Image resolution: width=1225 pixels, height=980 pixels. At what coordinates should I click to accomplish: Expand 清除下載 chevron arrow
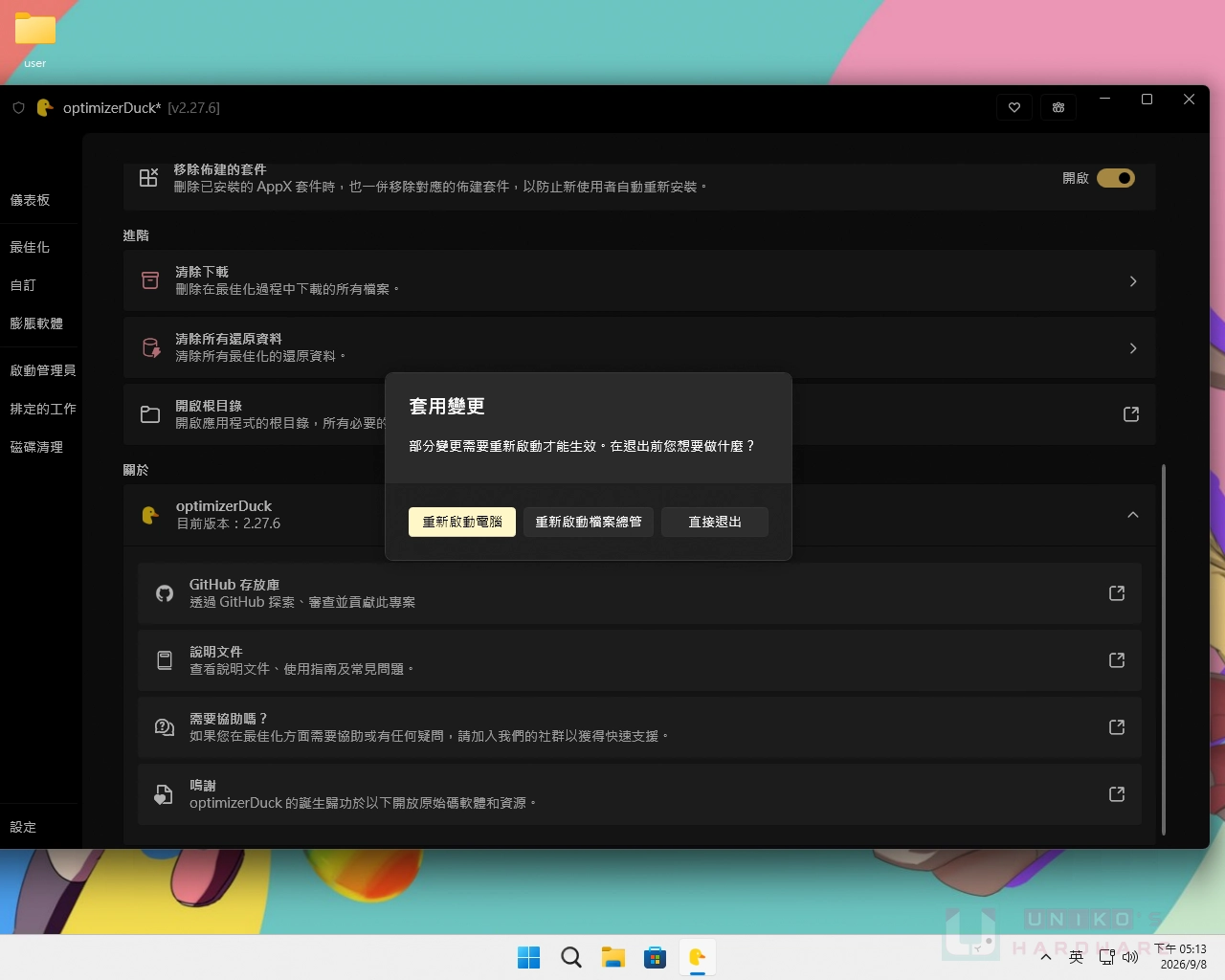pos(1133,281)
